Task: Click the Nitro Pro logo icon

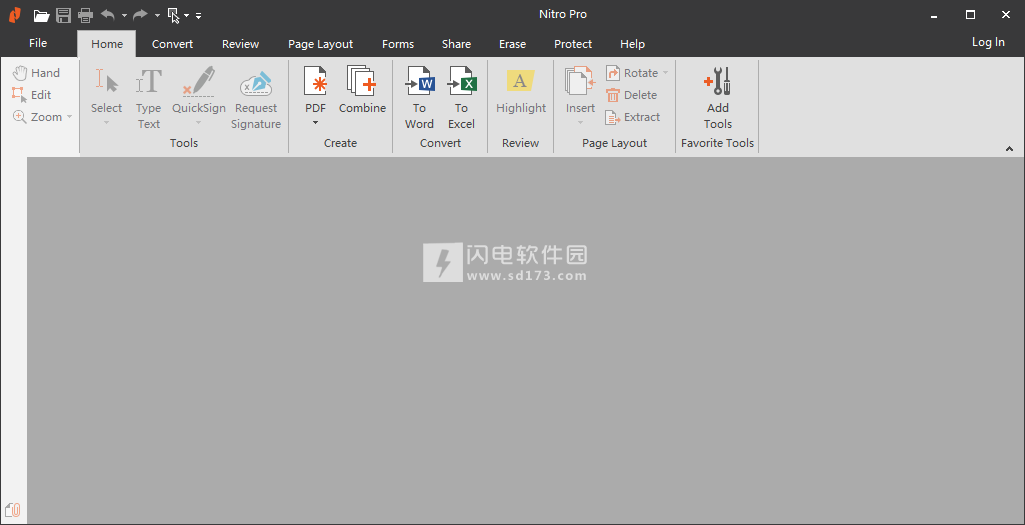Action: click(x=14, y=14)
